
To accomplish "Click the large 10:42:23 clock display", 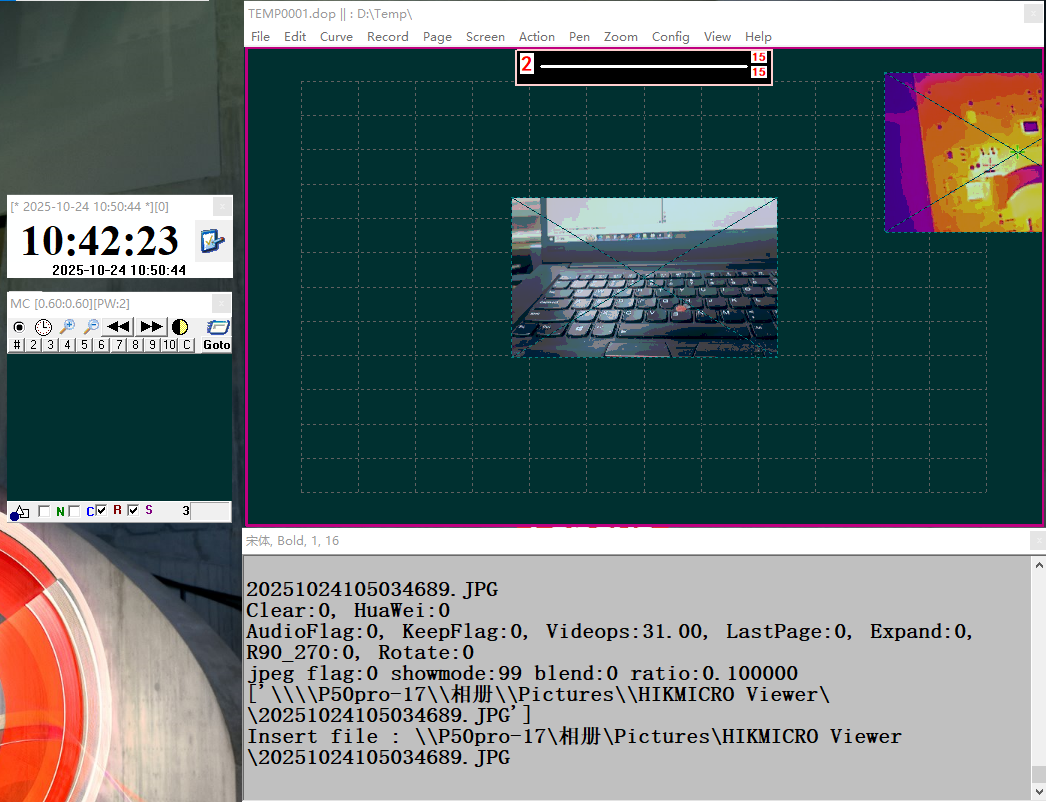I will coord(100,241).
